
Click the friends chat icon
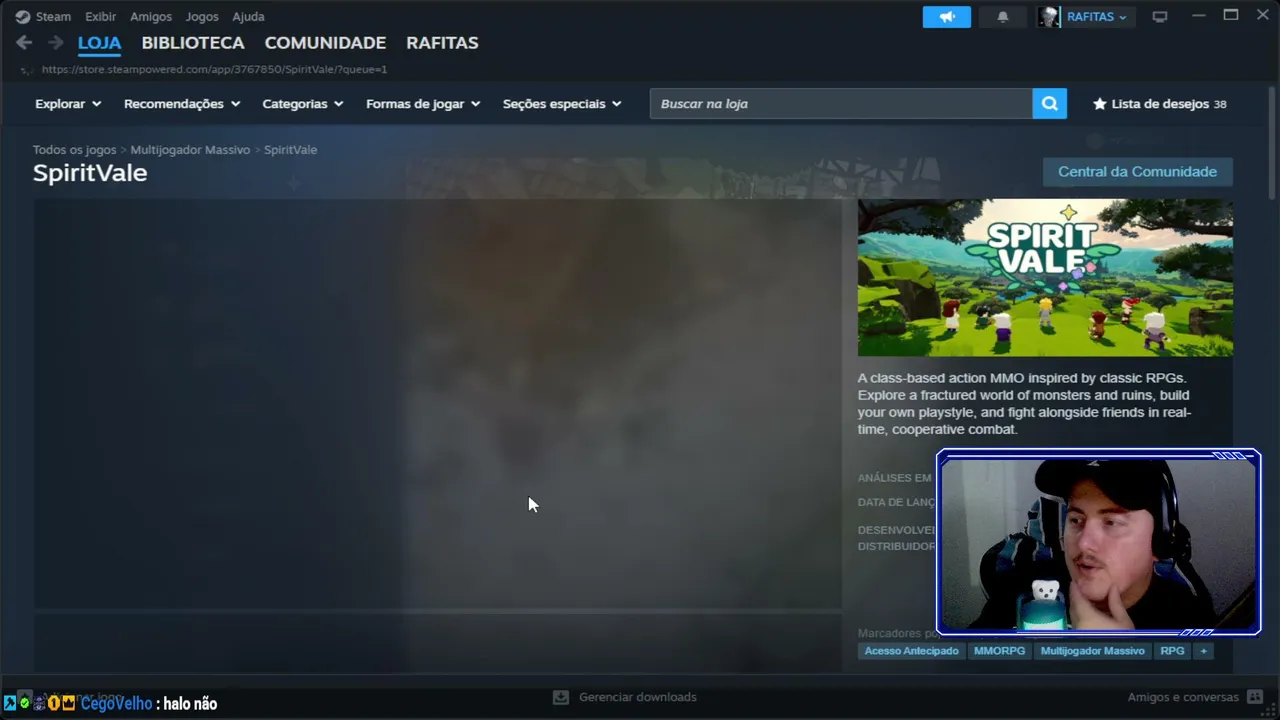pos(1256,697)
